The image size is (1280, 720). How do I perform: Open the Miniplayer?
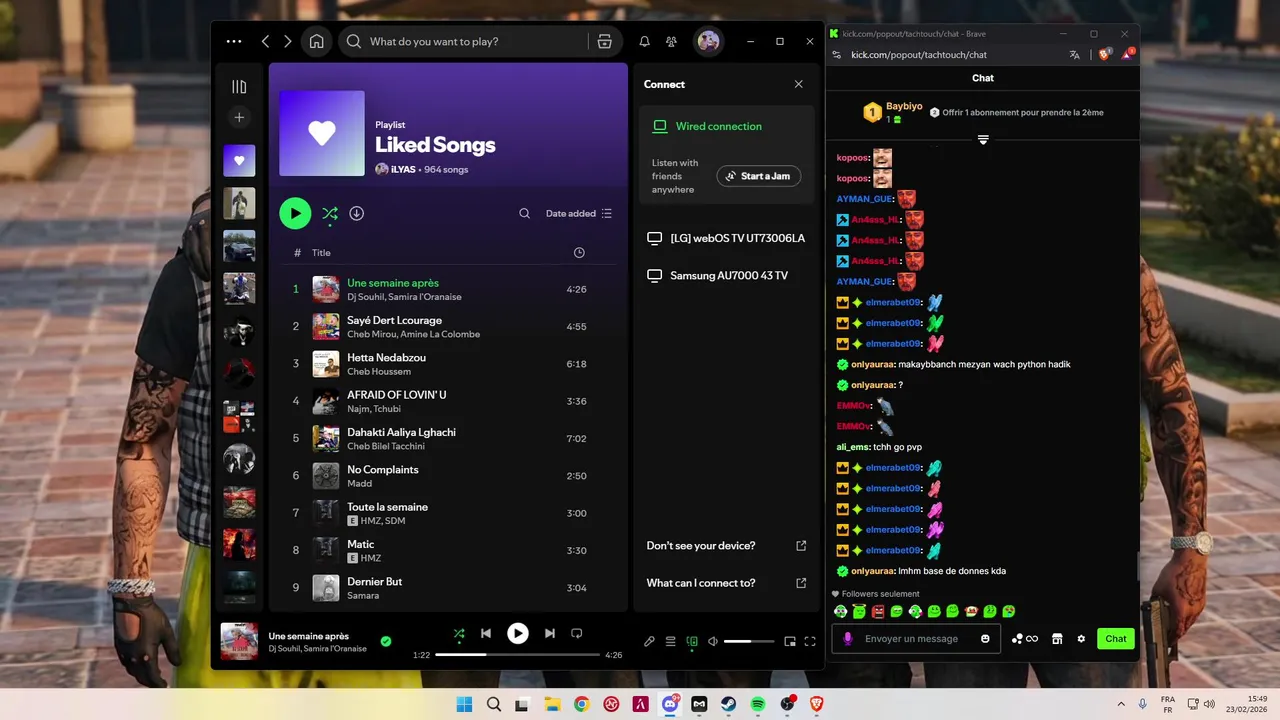tap(790, 641)
